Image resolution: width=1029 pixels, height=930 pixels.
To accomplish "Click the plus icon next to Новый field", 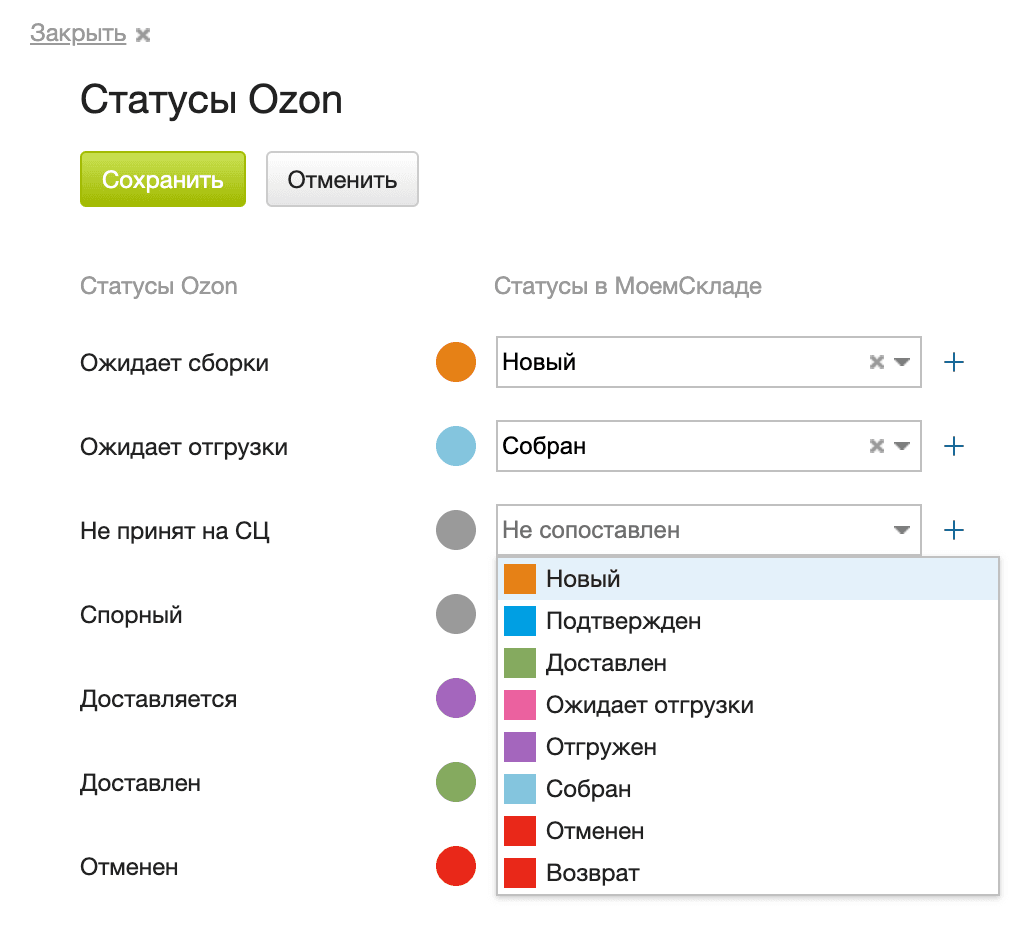I will pos(954,362).
